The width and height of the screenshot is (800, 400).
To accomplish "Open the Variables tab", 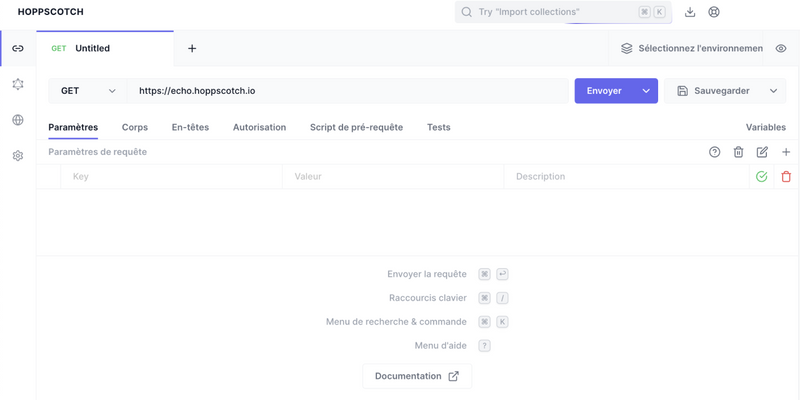I will coord(766,127).
